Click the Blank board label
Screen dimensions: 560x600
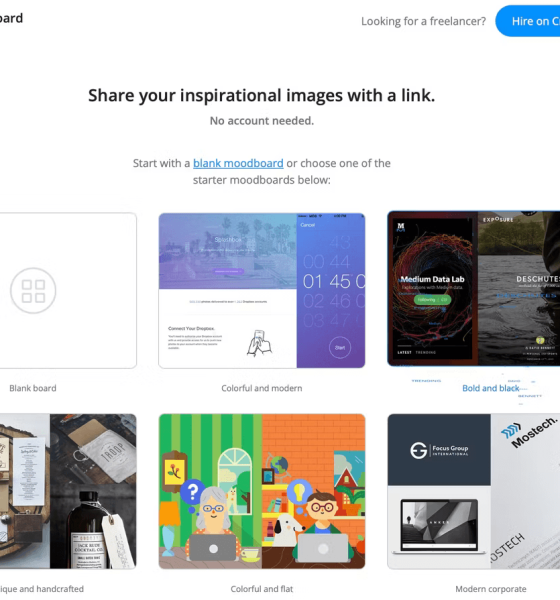tap(33, 388)
